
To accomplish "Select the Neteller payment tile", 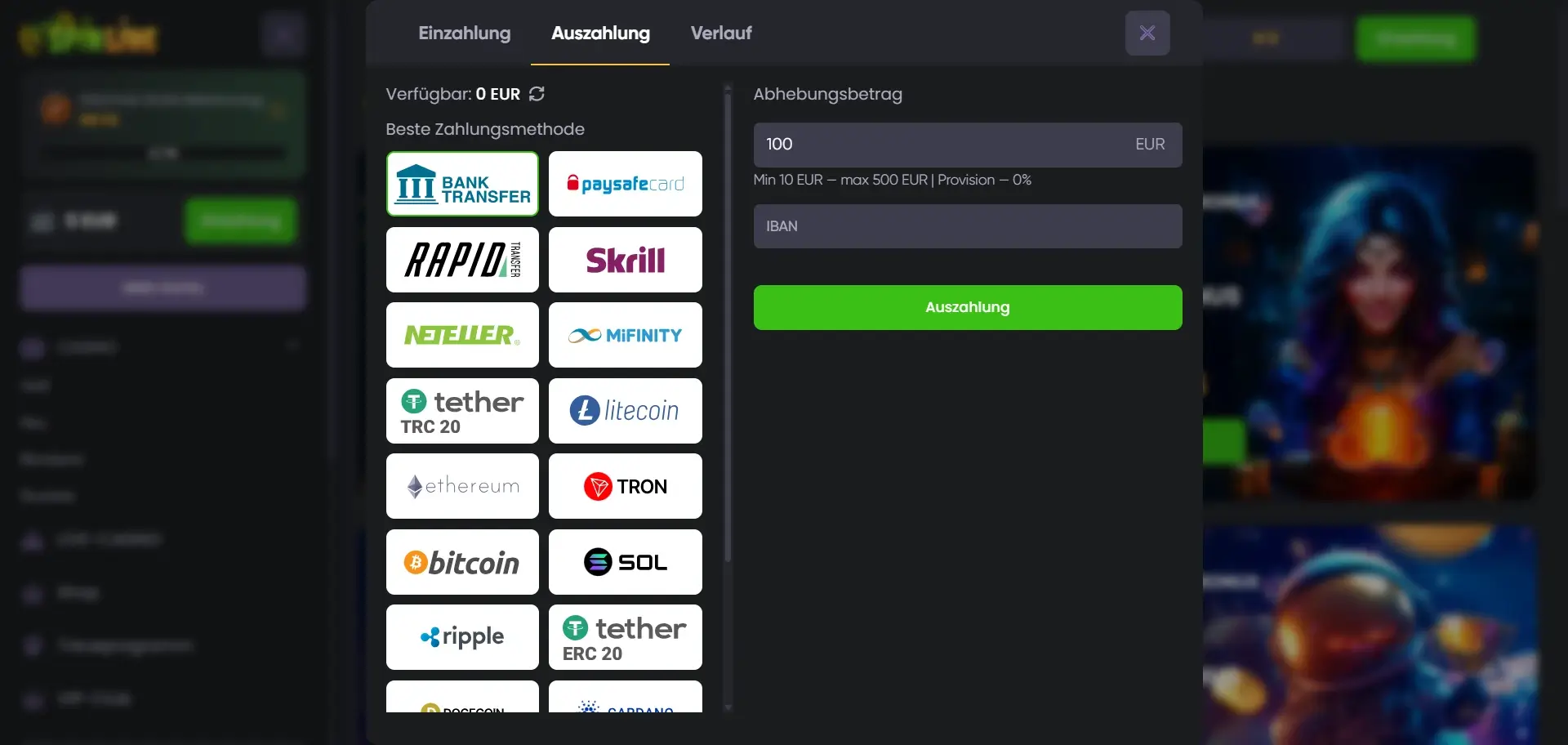I will (462, 335).
